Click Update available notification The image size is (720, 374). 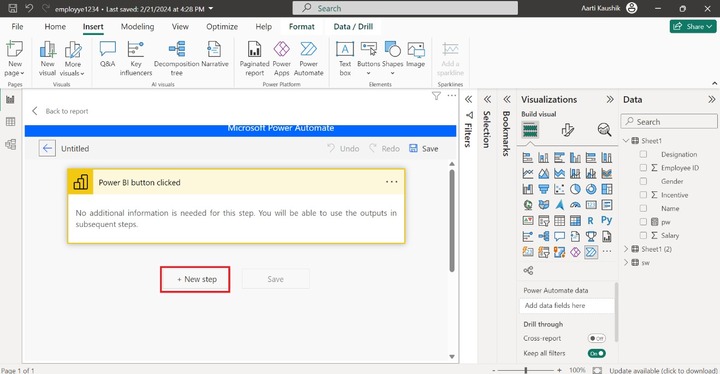[663, 370]
